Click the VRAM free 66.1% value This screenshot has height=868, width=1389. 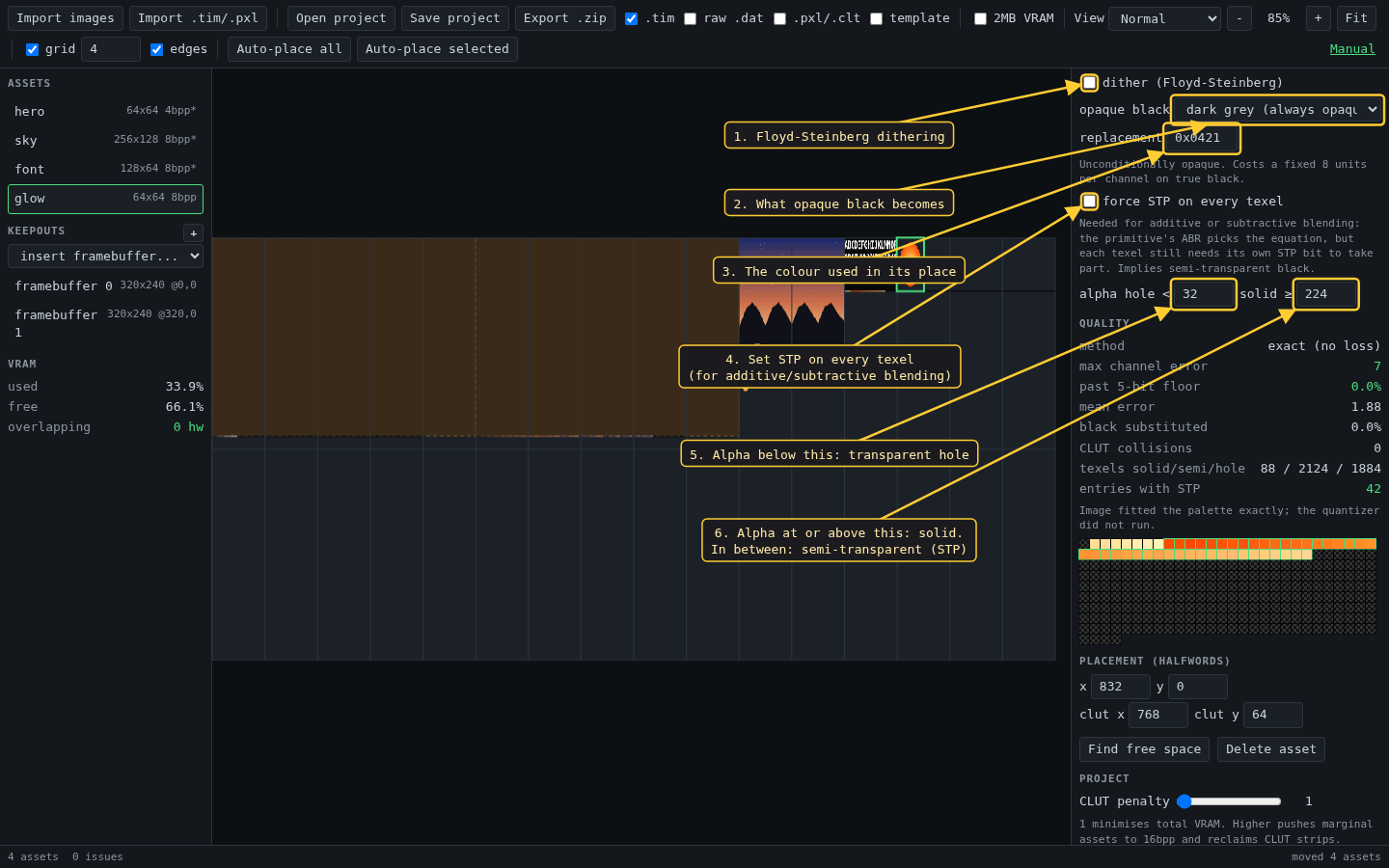coord(184,407)
